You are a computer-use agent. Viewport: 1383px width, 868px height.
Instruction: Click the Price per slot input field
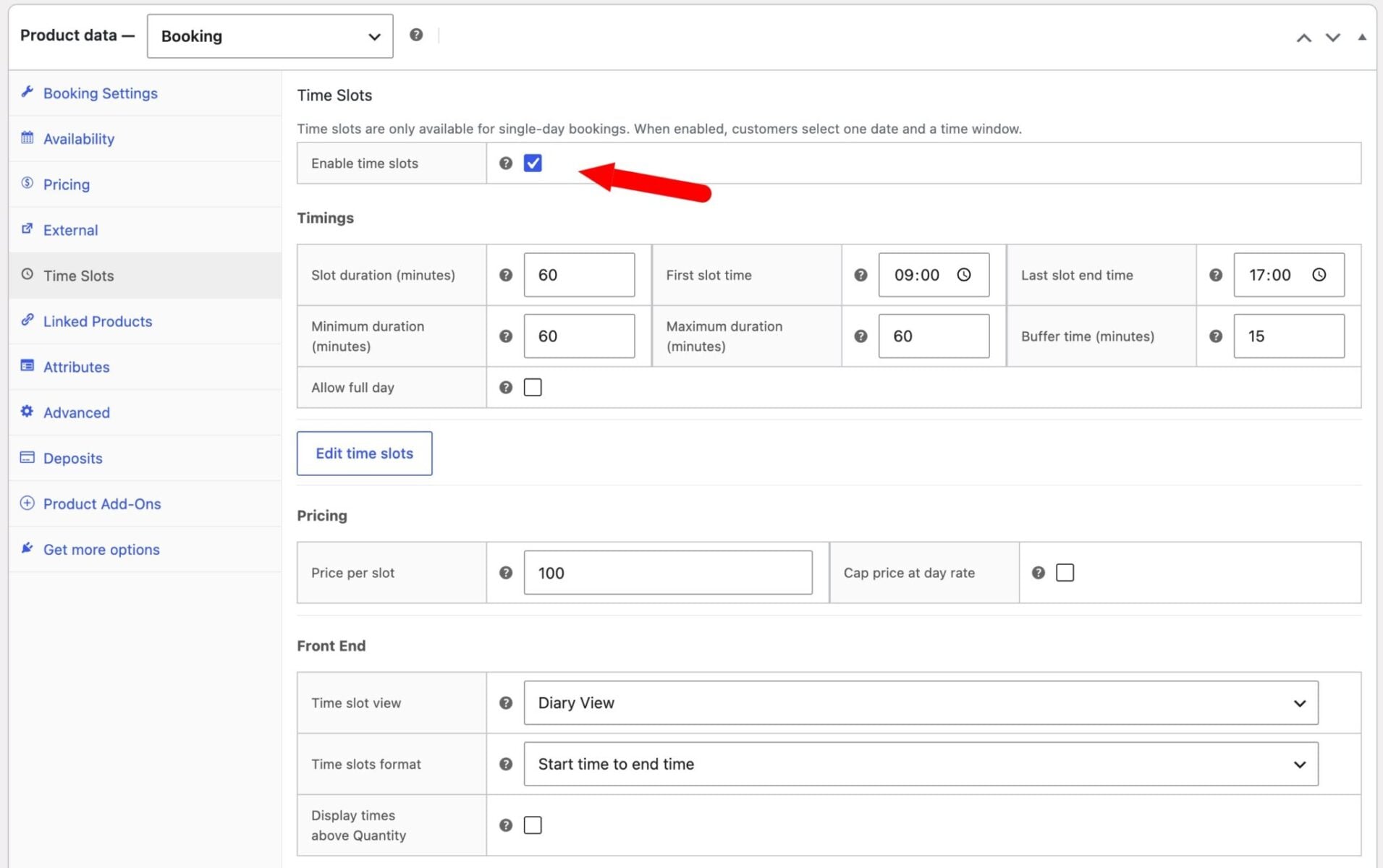(x=668, y=573)
